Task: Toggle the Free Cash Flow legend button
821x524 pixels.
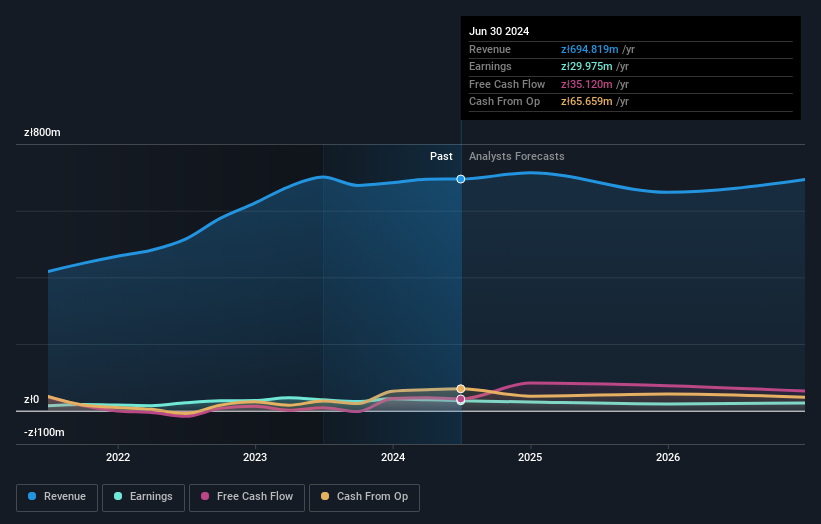Action: 247,497
